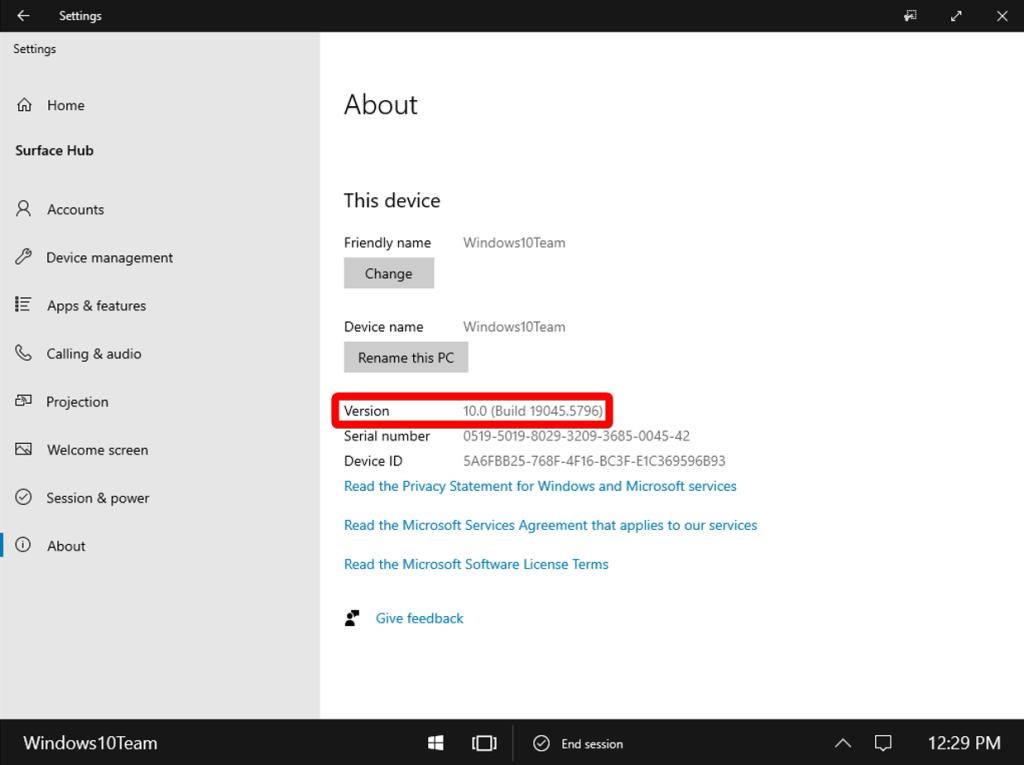Open Welcome screen settings
The width and height of the screenshot is (1024, 765).
[160, 449]
